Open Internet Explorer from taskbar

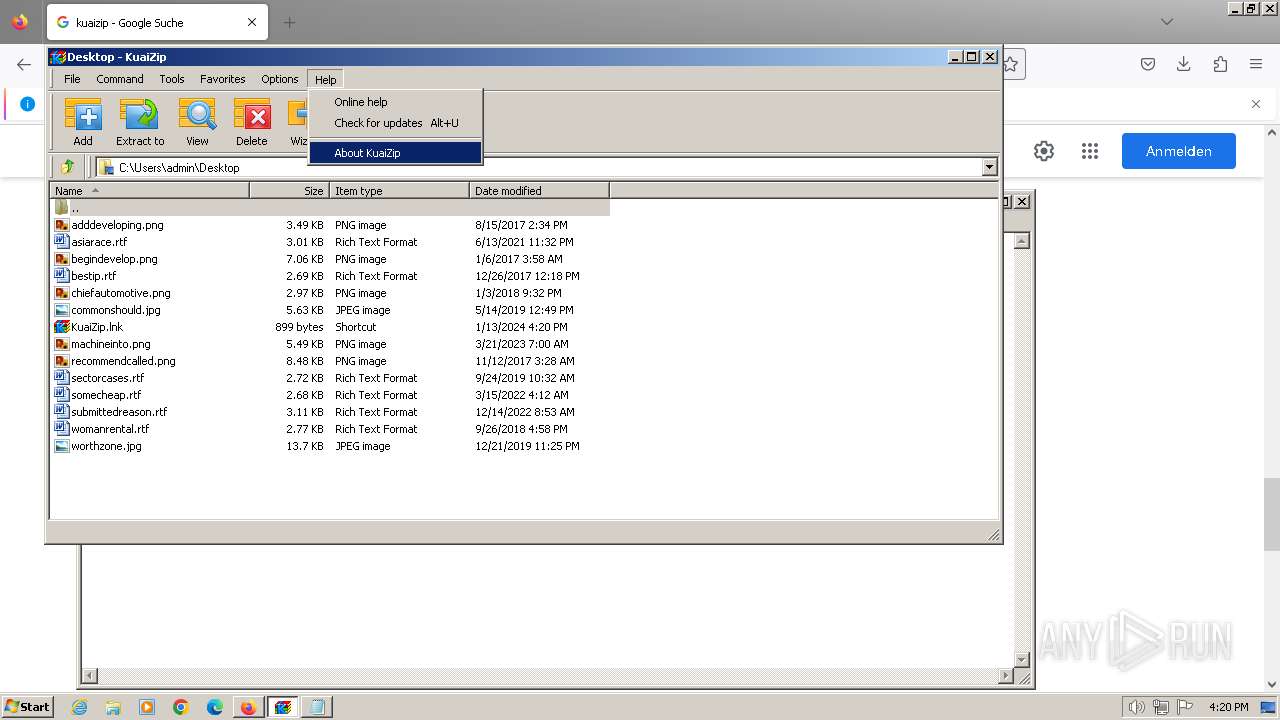coord(79,707)
